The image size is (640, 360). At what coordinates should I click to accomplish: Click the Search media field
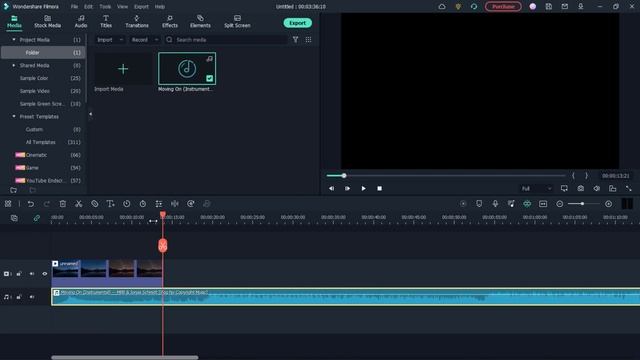coord(226,40)
